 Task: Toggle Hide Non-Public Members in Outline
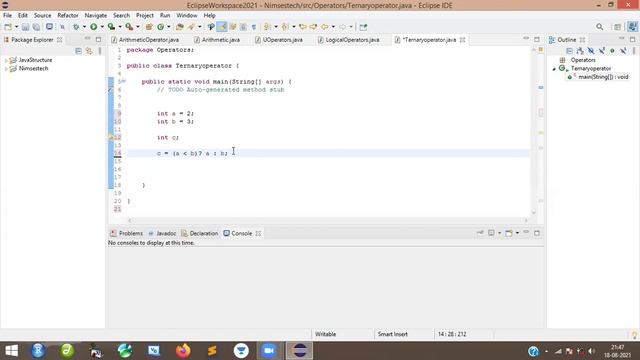pyautogui.click(x=612, y=51)
